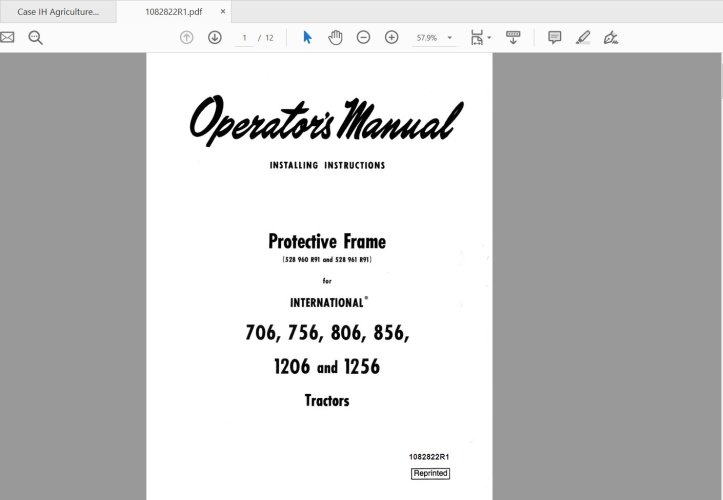Click the total pages 12 label
The width and height of the screenshot is (723, 500).
click(x=269, y=38)
